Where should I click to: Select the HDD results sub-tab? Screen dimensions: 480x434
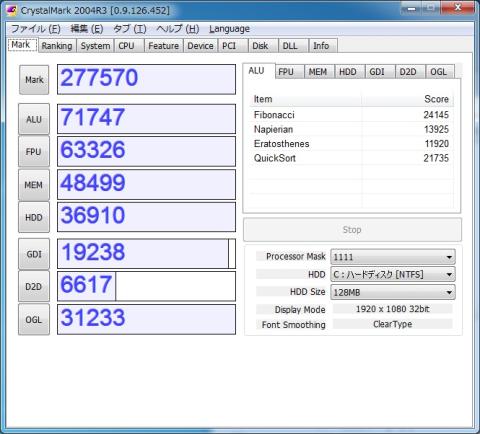tap(349, 72)
